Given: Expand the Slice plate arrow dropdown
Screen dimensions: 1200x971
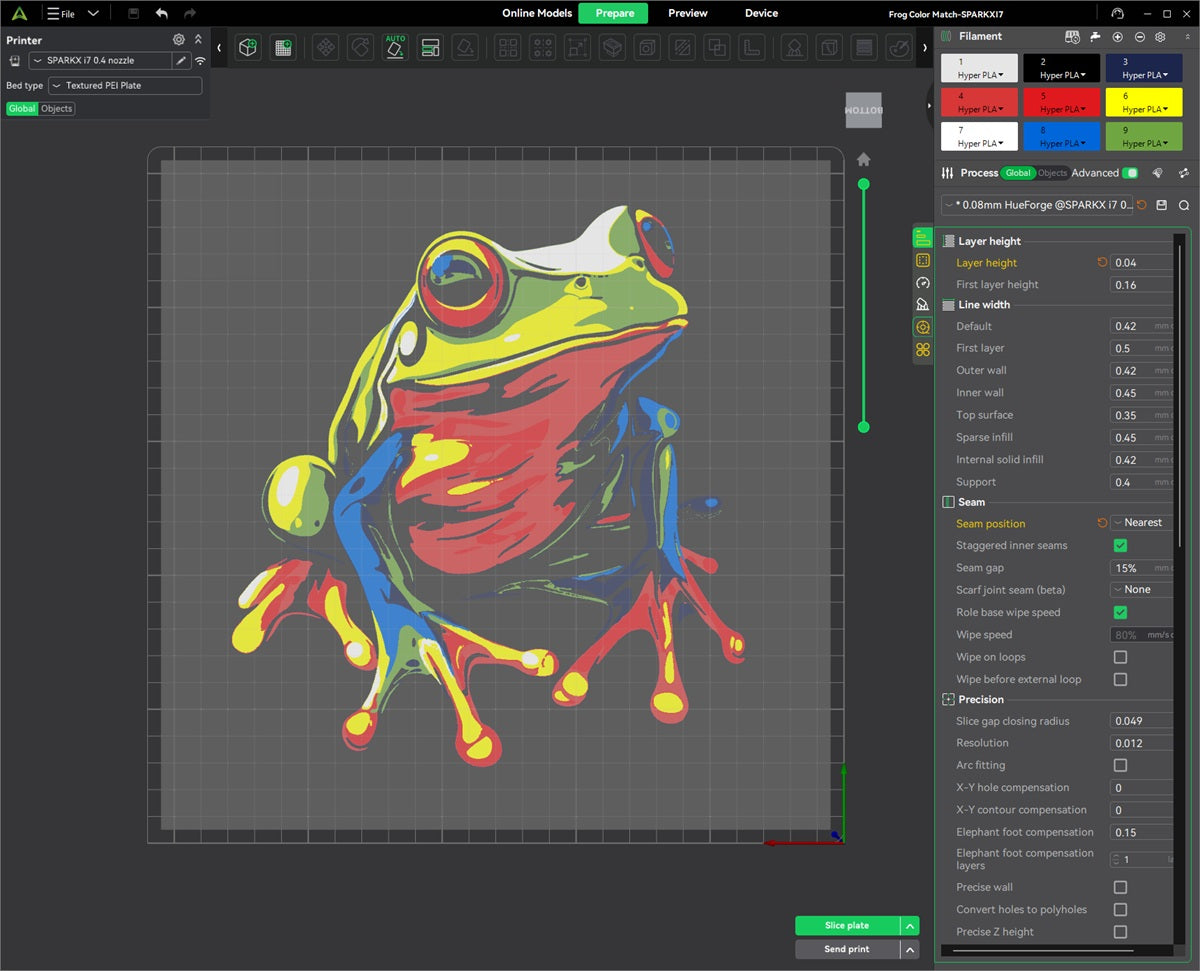Looking at the screenshot, I should click(909, 926).
